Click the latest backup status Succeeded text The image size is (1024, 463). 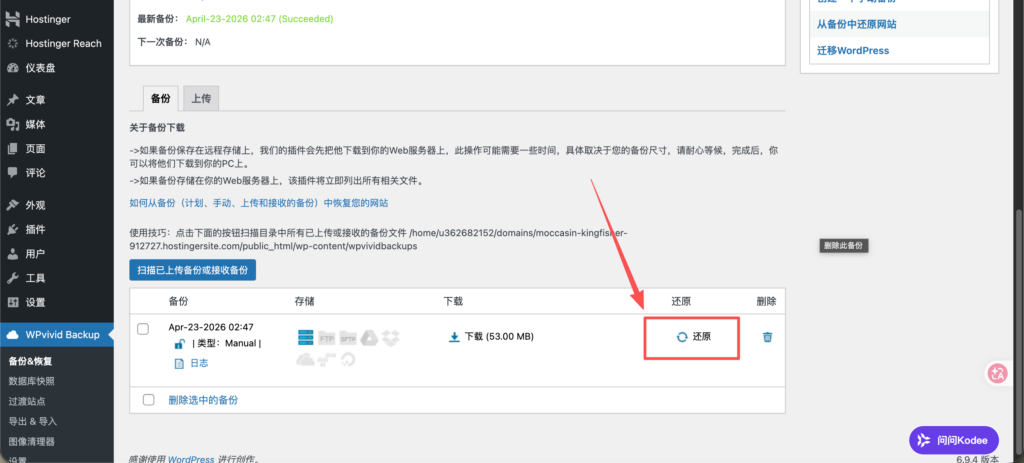261,19
